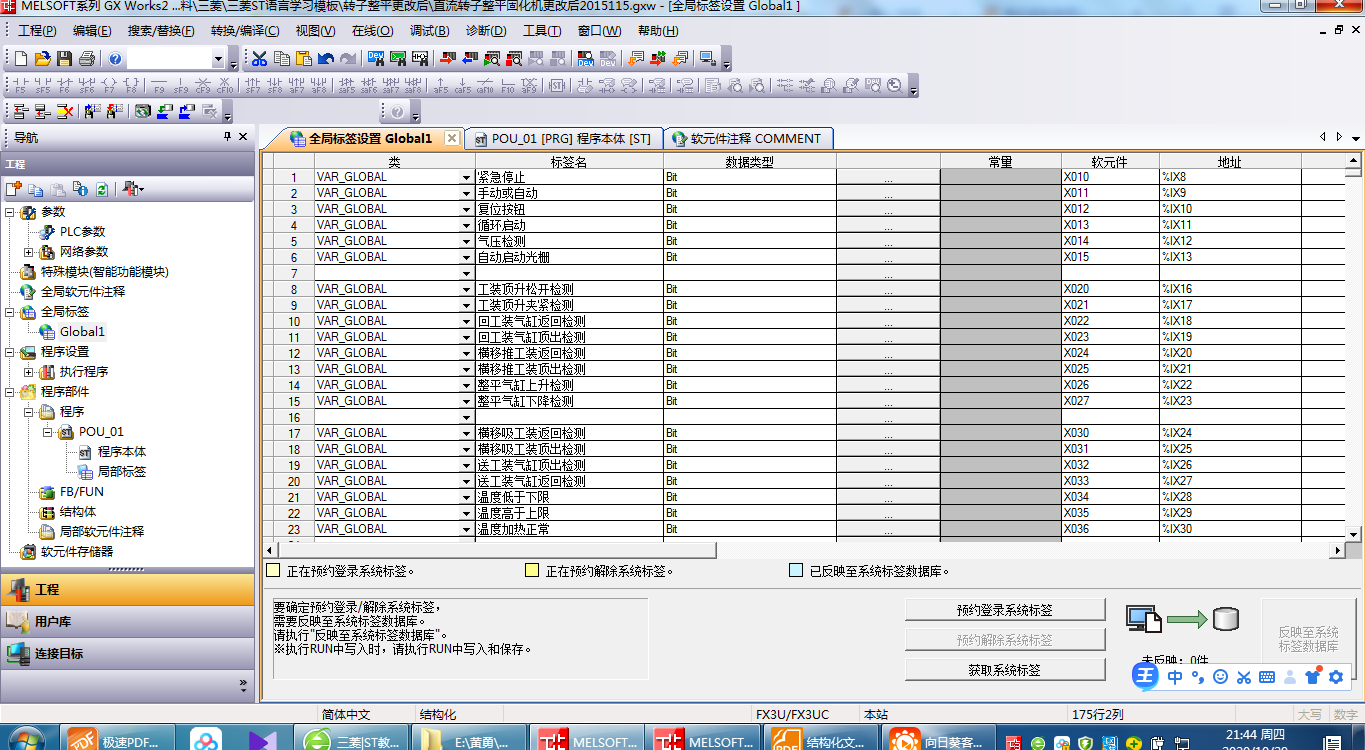Screen dimensions: 1365x750
Task: Click the New project icon in toolbar
Action: (20, 59)
